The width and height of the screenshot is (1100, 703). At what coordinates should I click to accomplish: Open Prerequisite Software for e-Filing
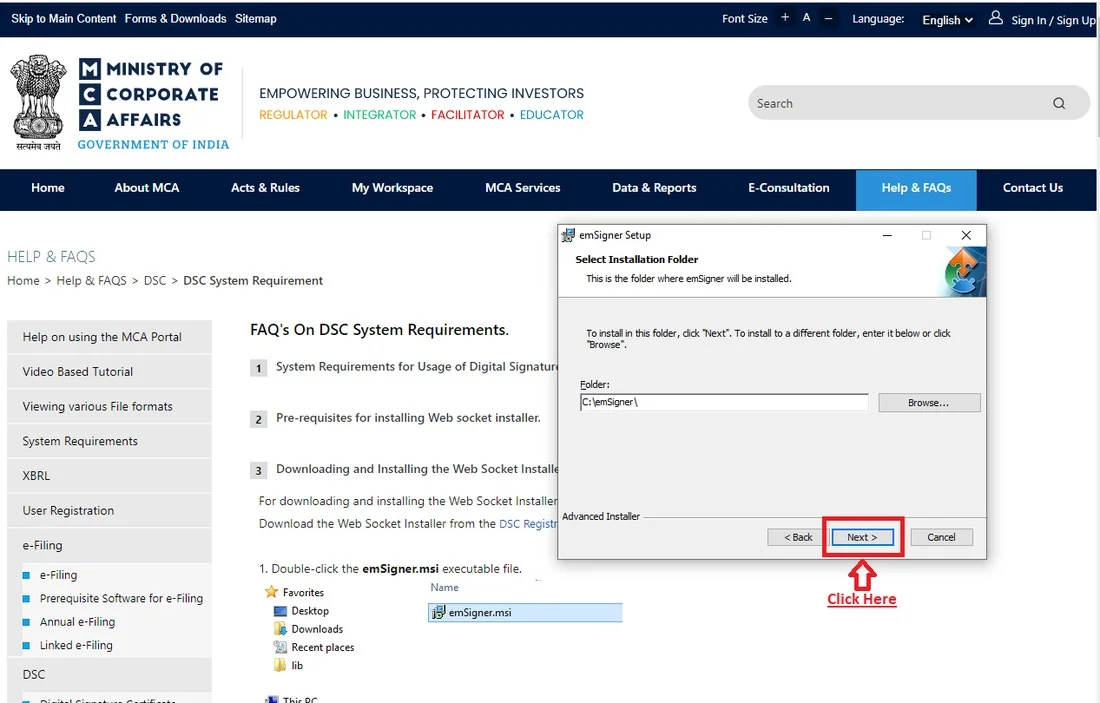121,598
